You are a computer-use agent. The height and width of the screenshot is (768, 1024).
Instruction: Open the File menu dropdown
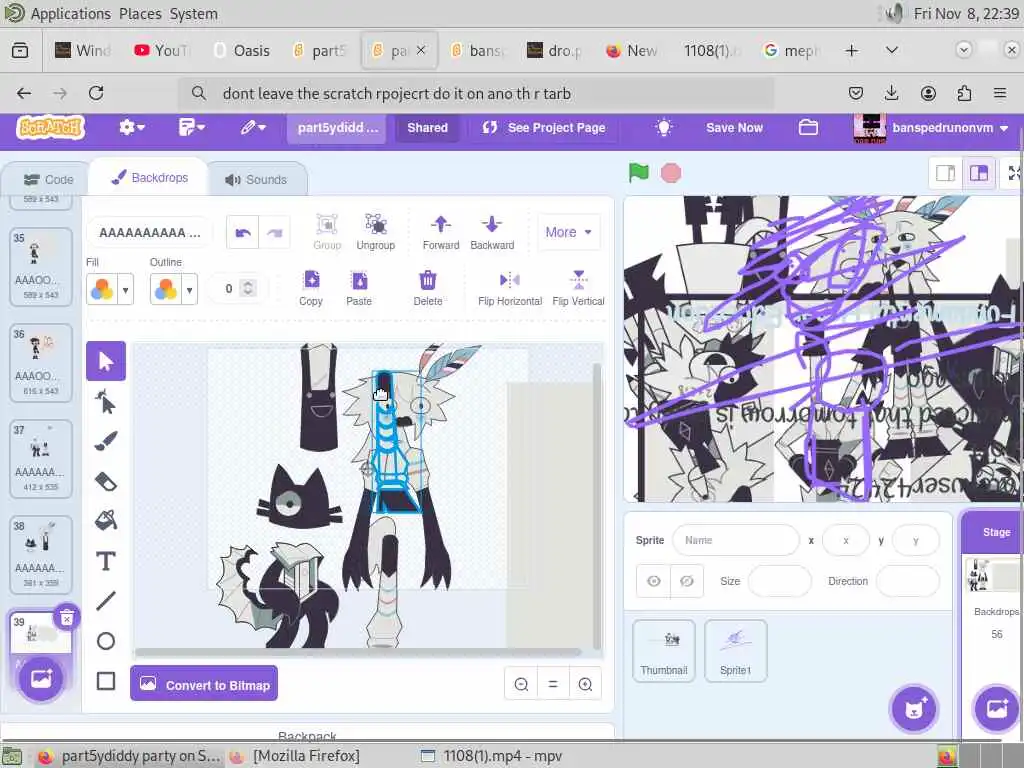(x=191, y=127)
